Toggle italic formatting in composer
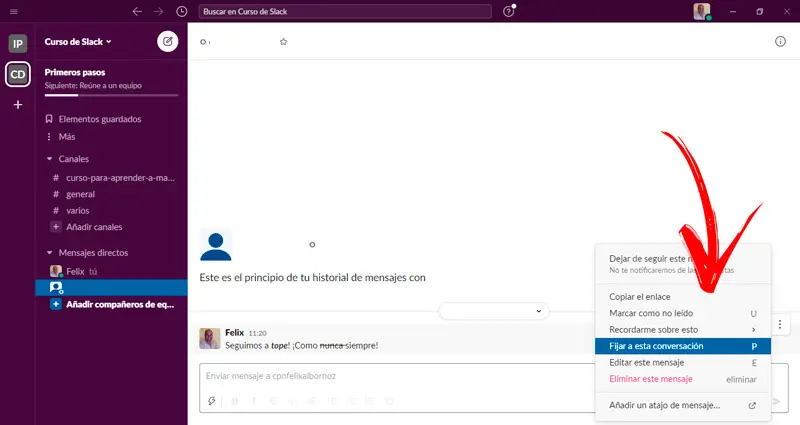 [x=254, y=401]
